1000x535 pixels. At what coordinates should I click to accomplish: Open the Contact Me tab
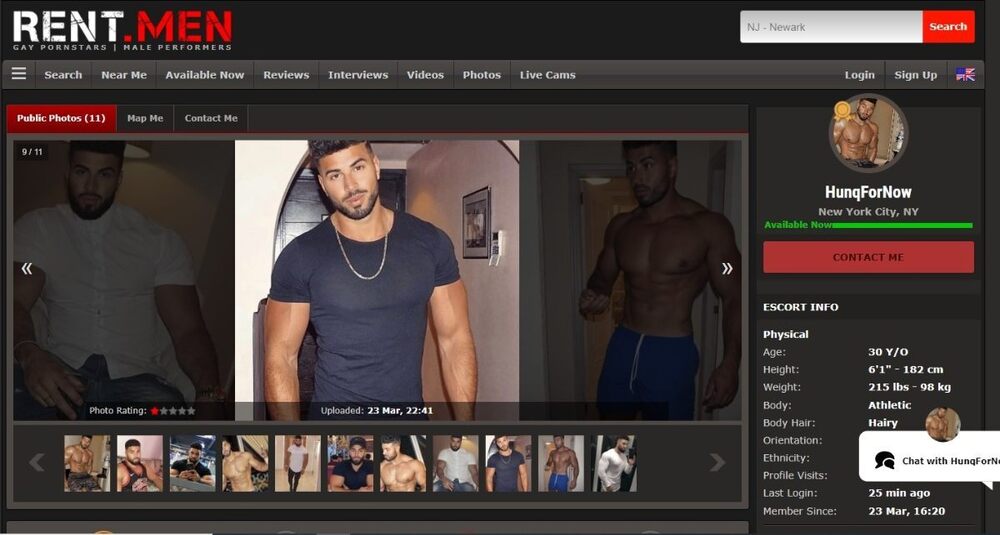pos(211,118)
